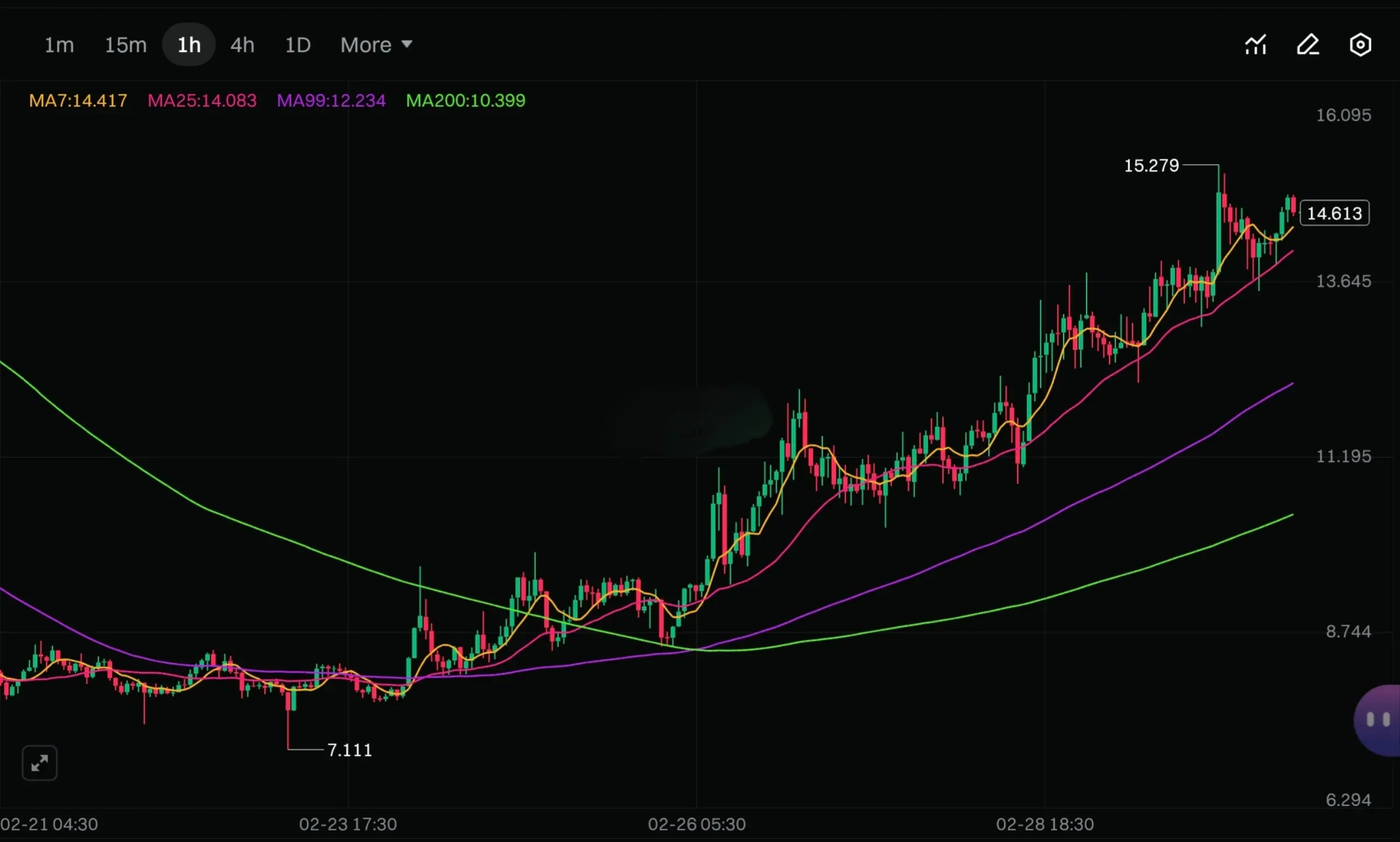1400x842 pixels.
Task: Click the 15.279 high price marker
Action: tap(1151, 166)
